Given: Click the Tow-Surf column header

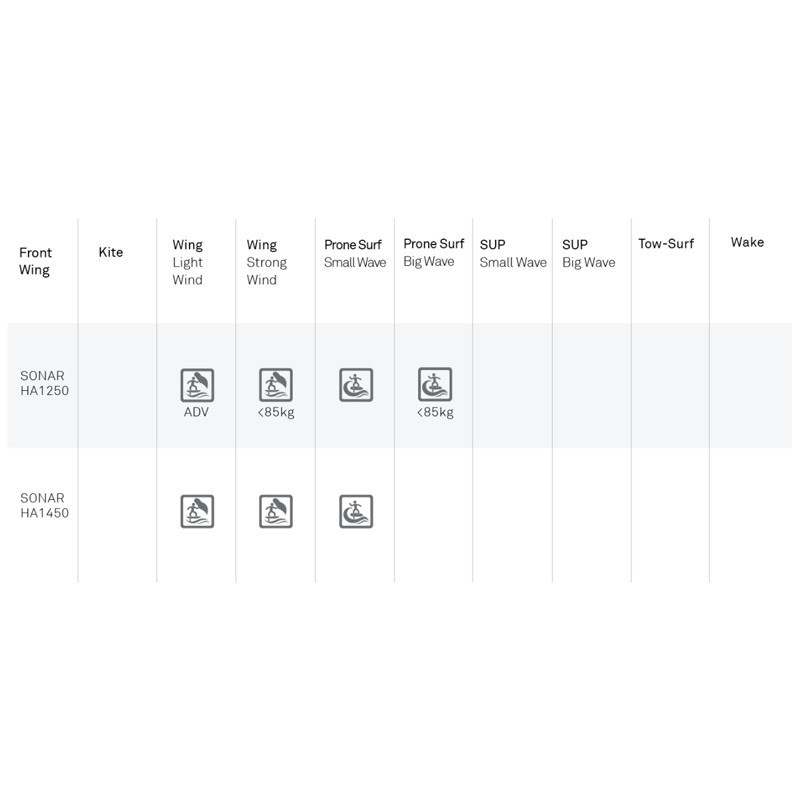Looking at the screenshot, I should [x=666, y=243].
